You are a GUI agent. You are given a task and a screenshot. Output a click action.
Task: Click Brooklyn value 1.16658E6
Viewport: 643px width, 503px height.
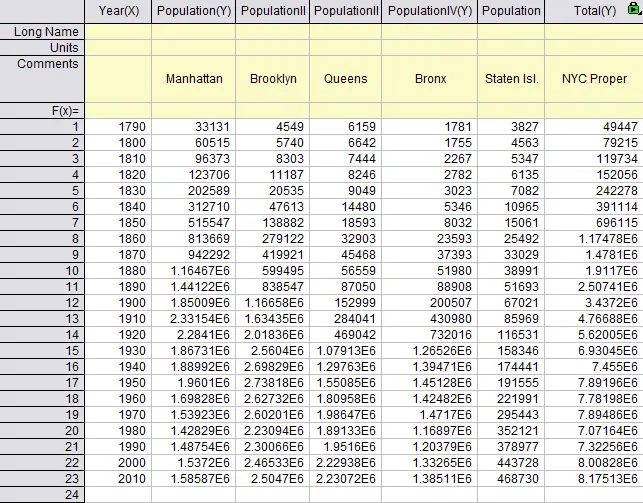[273, 303]
